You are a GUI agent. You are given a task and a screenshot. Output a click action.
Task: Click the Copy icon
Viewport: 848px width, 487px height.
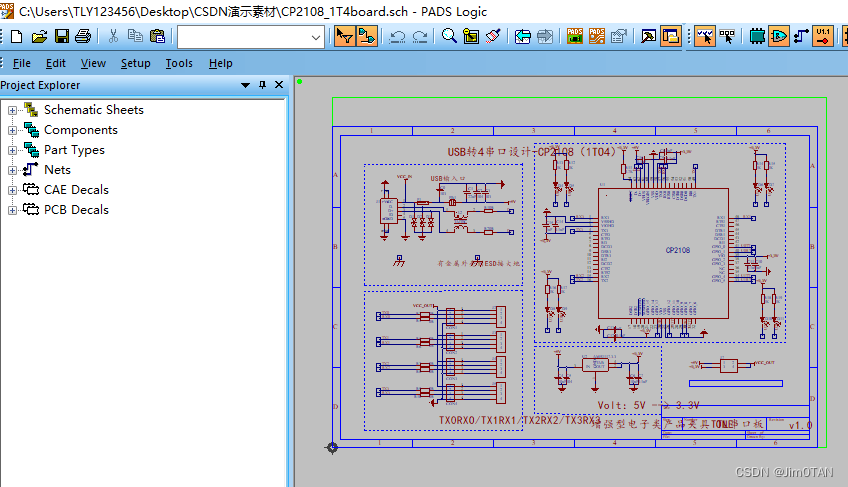point(135,37)
